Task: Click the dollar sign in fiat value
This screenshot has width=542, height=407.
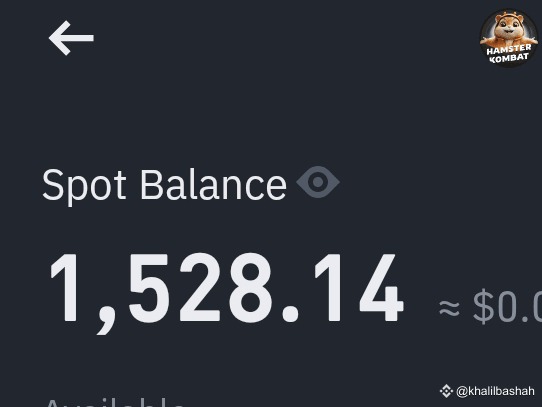Action: [x=484, y=306]
